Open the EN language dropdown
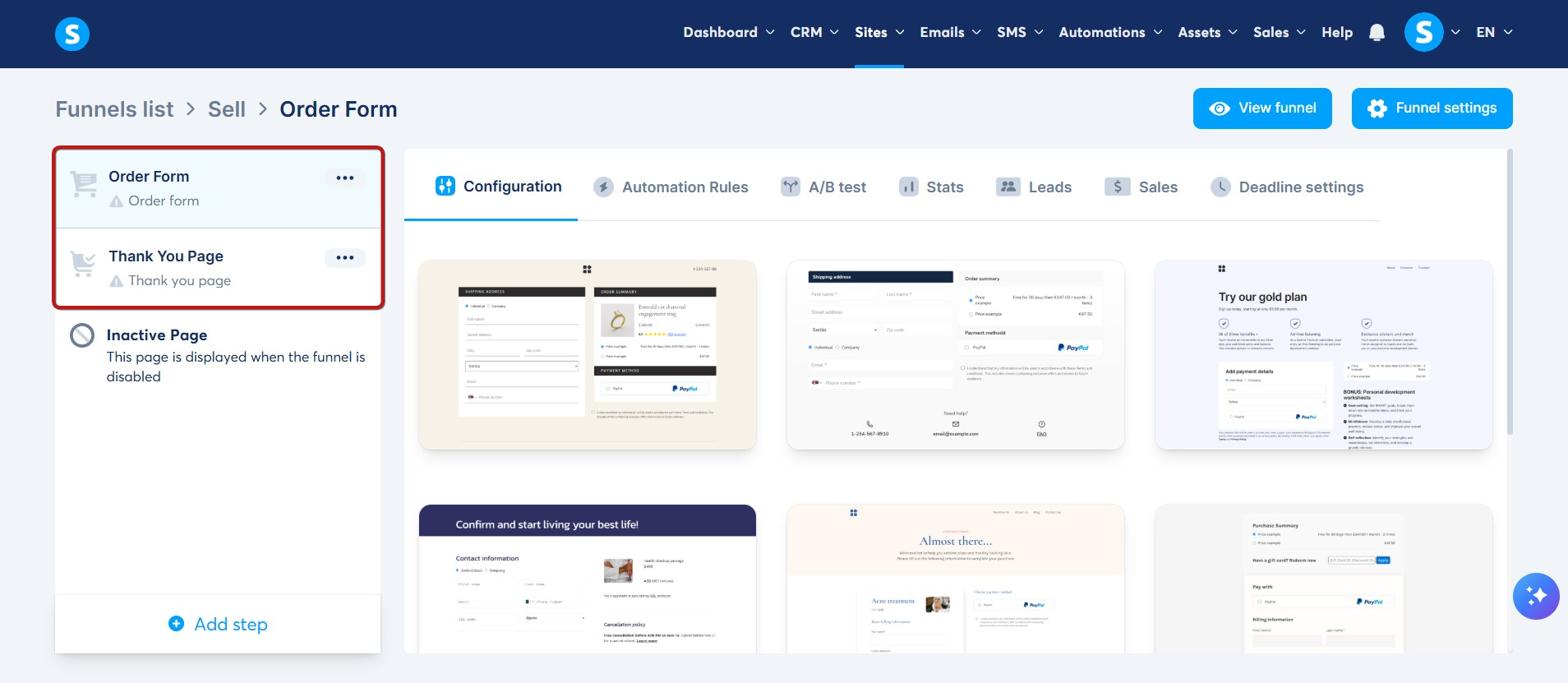The width and height of the screenshot is (1568, 683). pyautogui.click(x=1494, y=32)
